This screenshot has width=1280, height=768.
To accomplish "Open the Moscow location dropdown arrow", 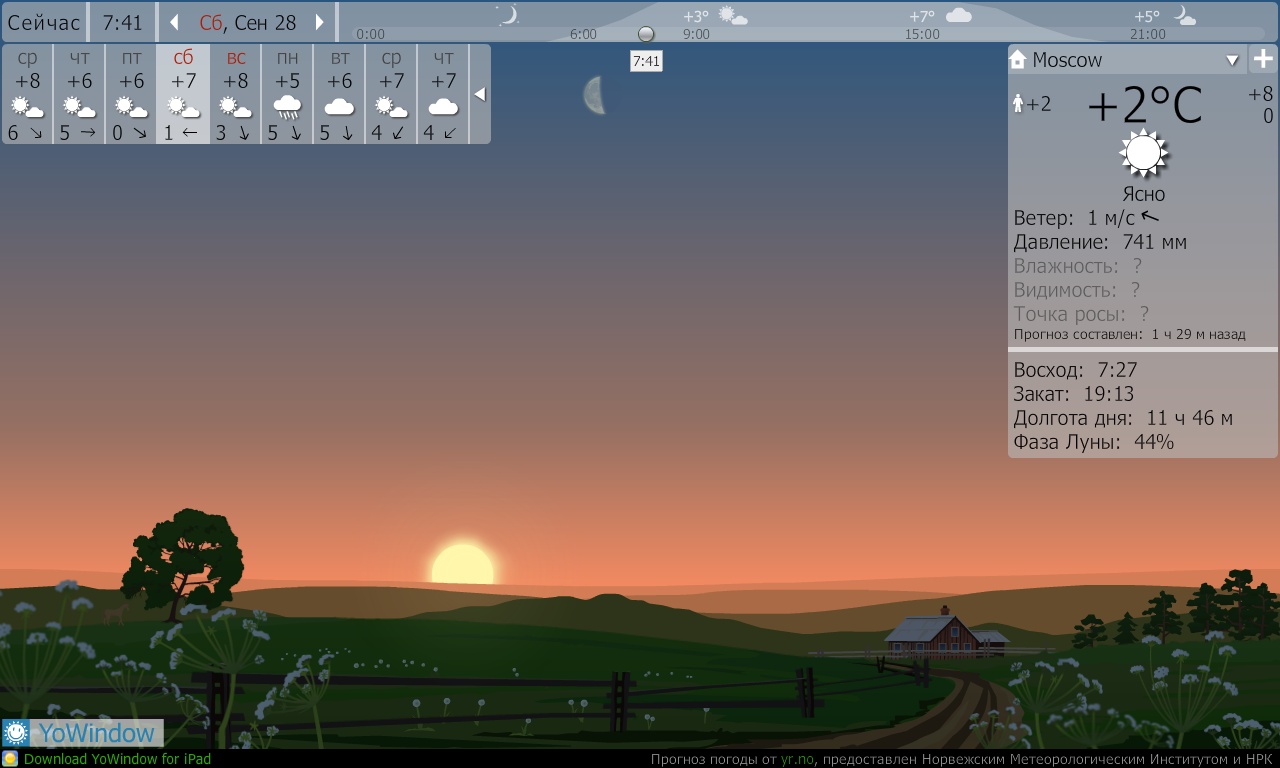I will tap(1232, 60).
